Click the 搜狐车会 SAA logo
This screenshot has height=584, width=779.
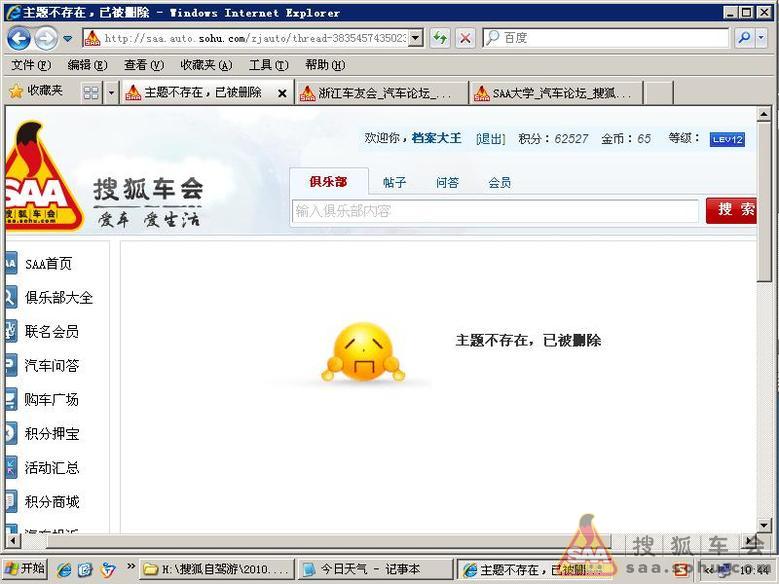40,178
